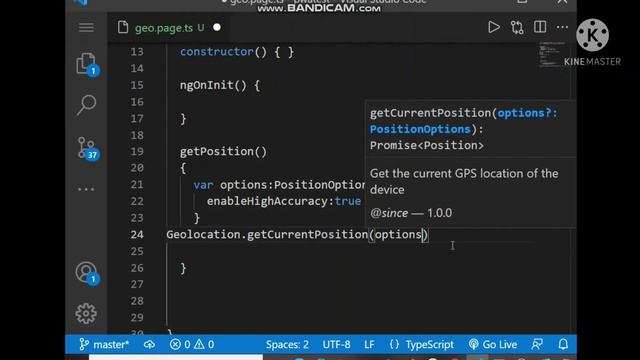This screenshot has width=640, height=360.
Task: Click line number 19 in gutter
Action: (137, 151)
